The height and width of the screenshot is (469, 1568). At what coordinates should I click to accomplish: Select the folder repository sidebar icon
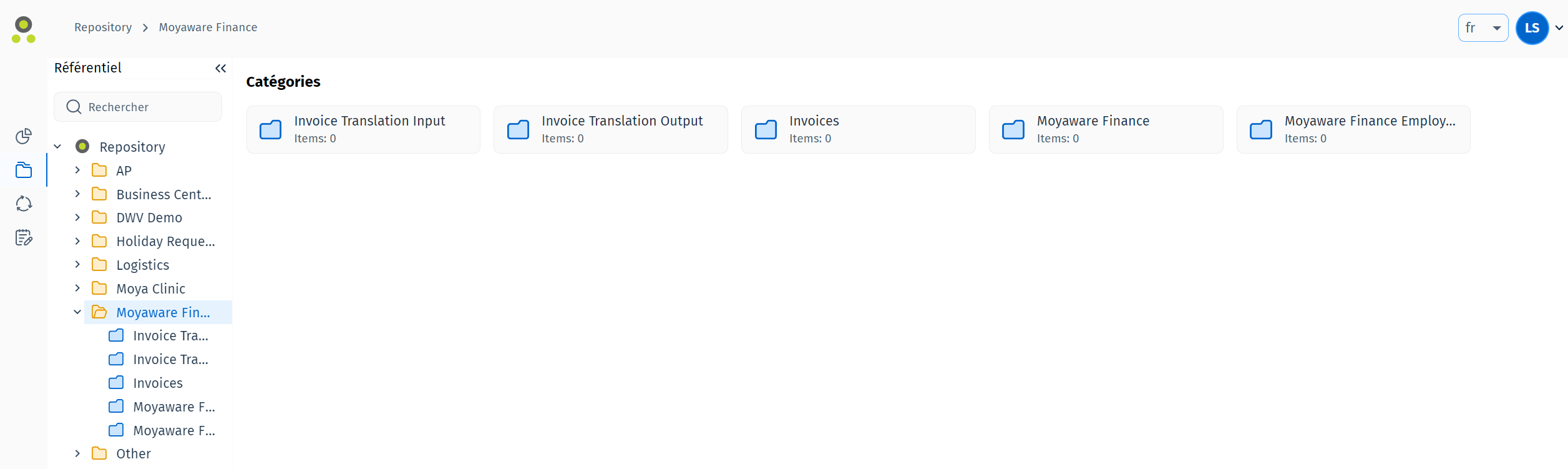click(x=24, y=170)
